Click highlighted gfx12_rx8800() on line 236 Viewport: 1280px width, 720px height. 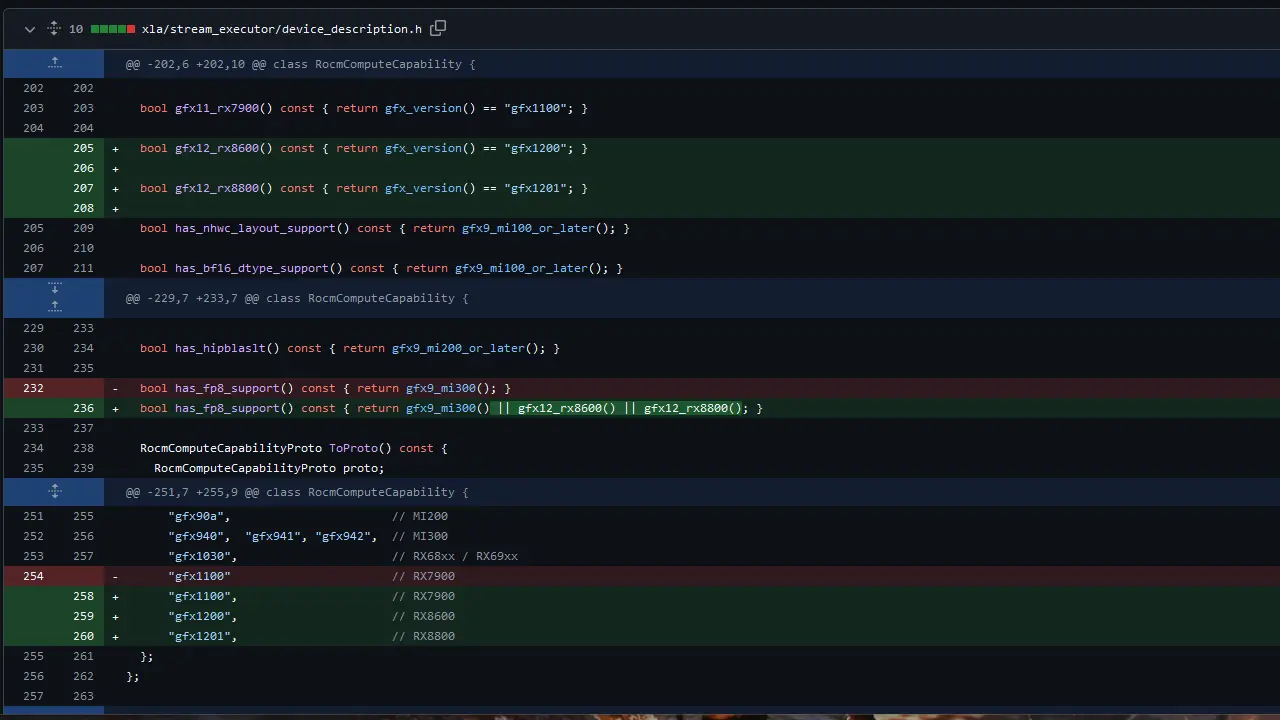point(692,408)
